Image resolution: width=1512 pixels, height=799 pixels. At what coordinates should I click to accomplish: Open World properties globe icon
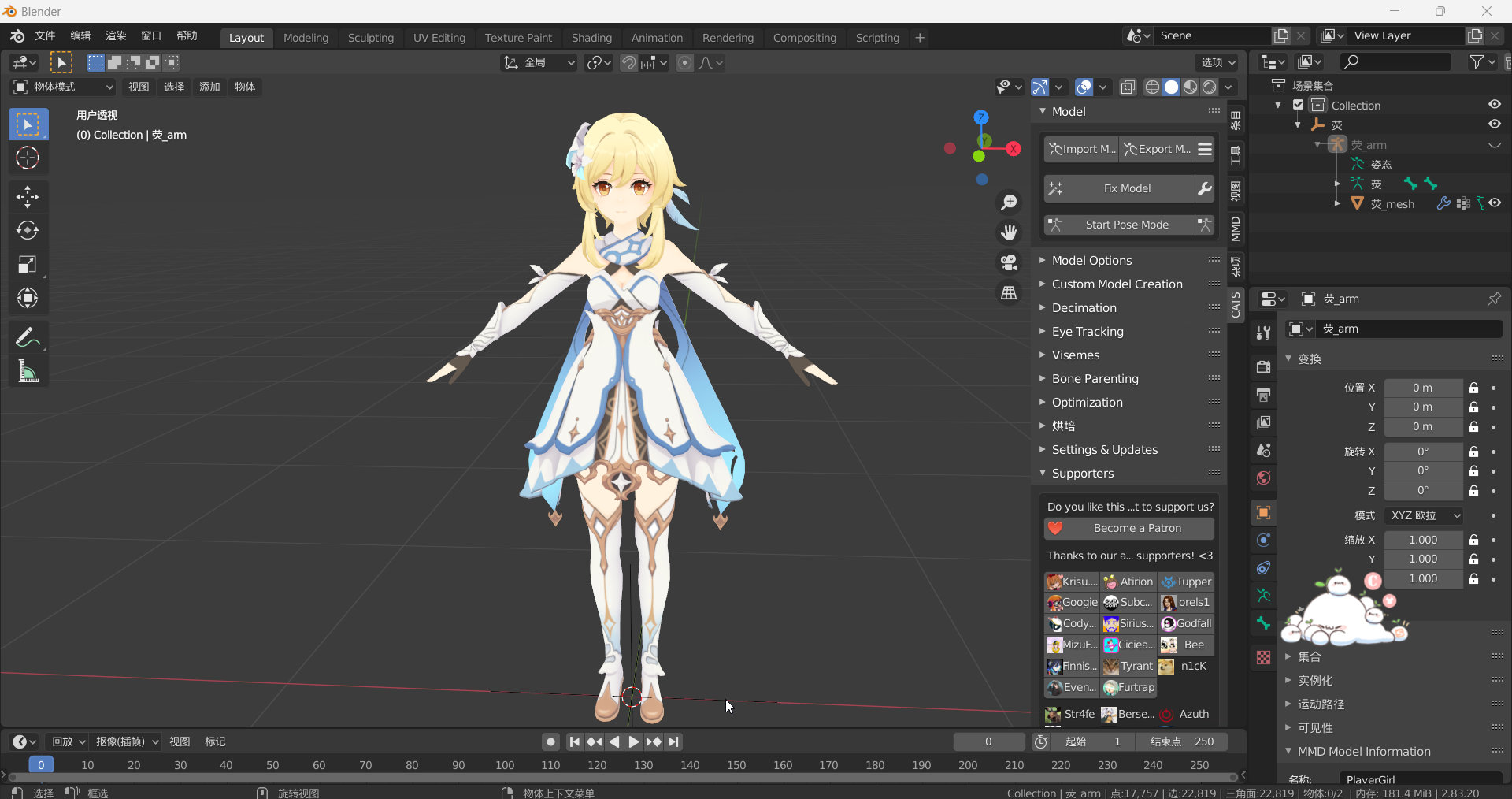(x=1263, y=478)
